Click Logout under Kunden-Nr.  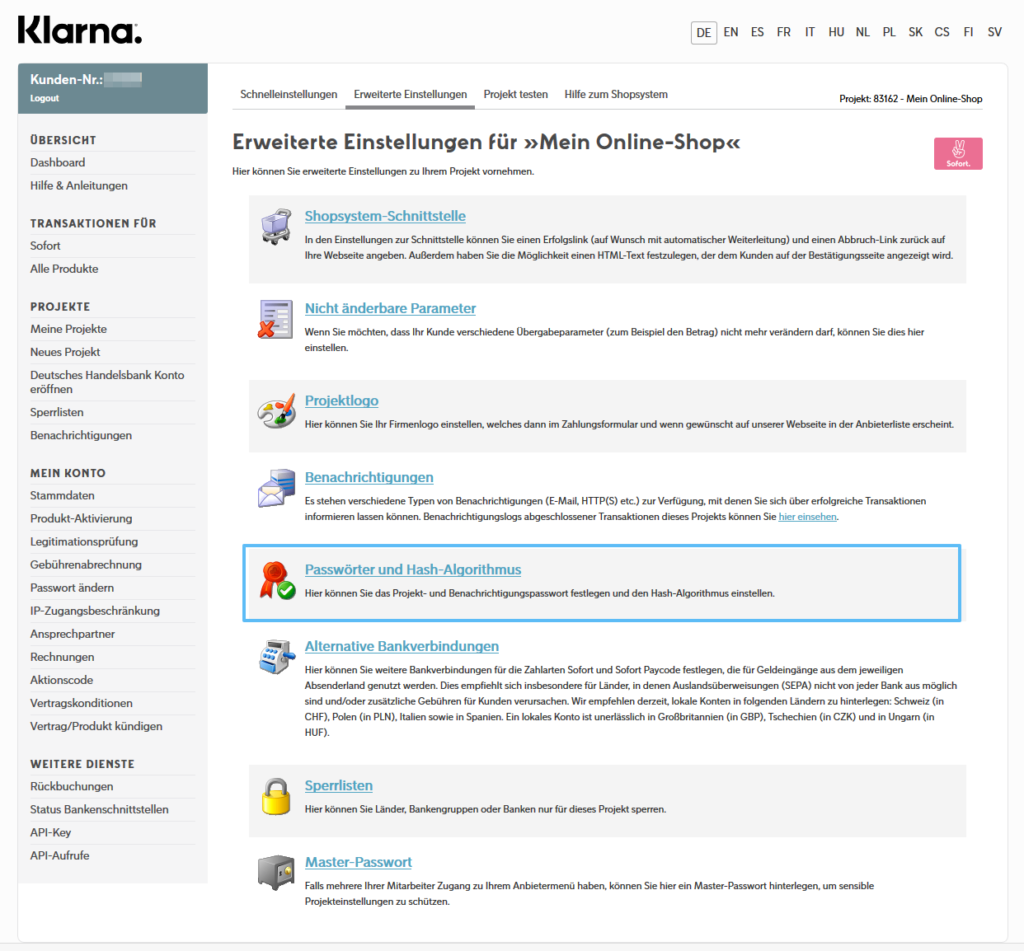(x=44, y=98)
